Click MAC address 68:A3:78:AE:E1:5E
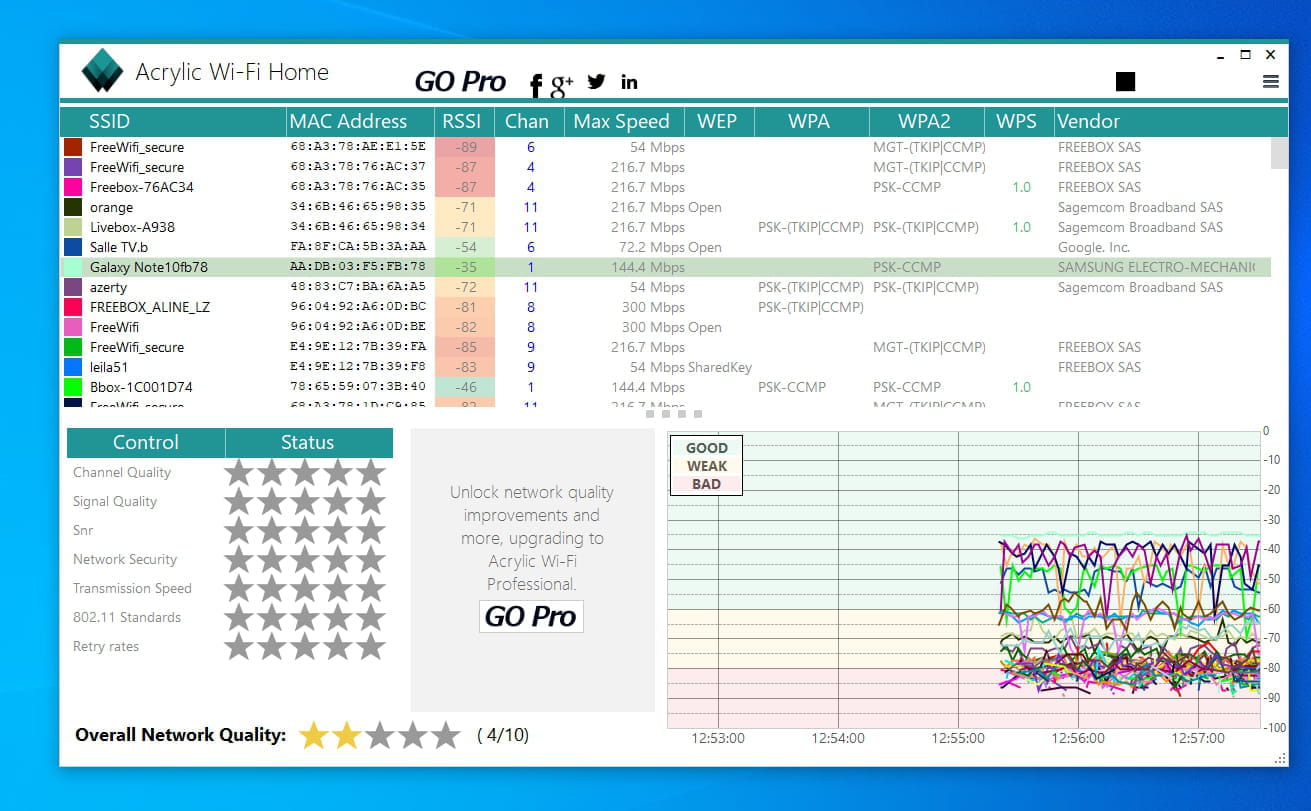The height and width of the screenshot is (811, 1311). 358,147
